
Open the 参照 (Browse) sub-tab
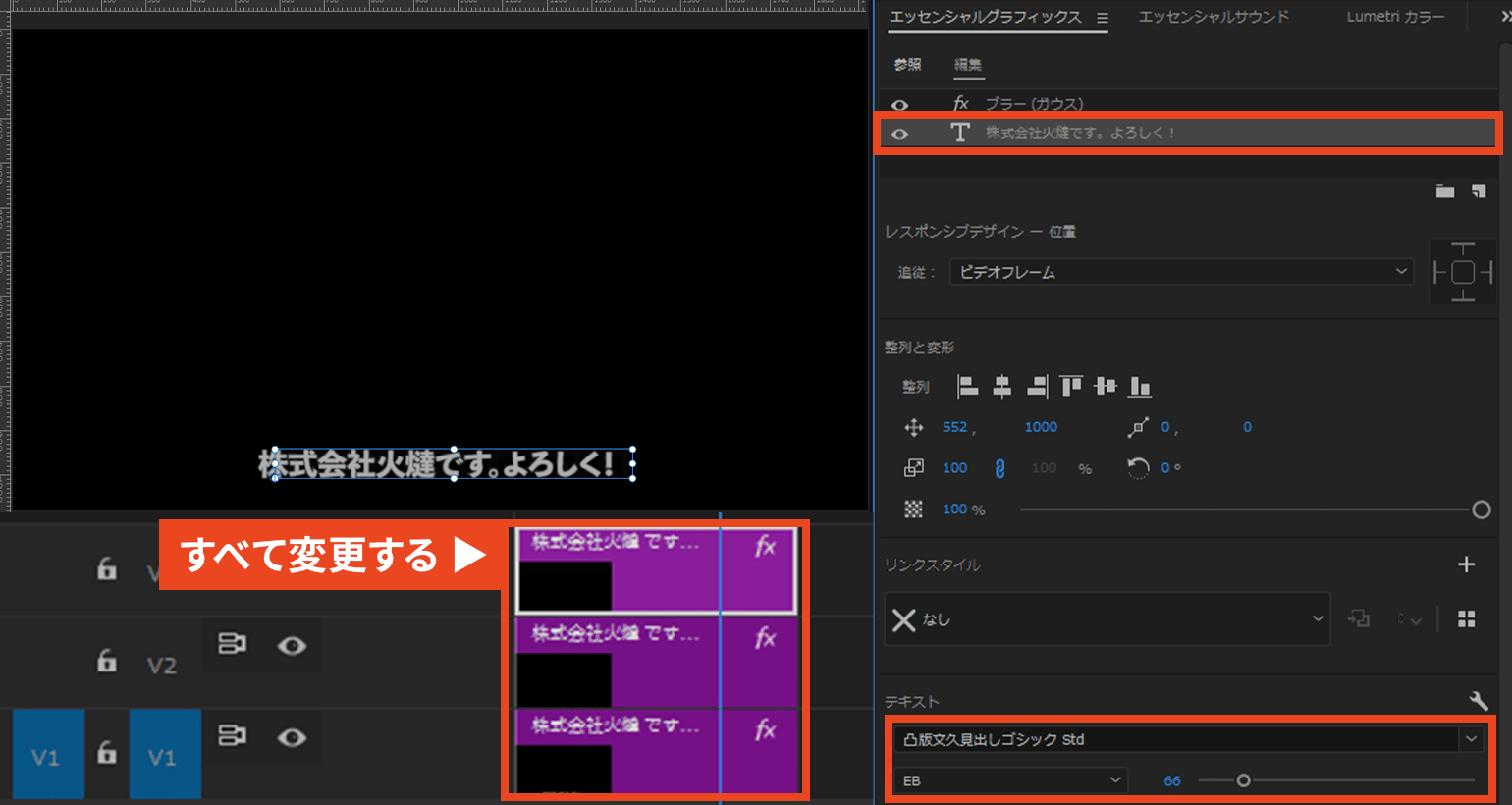point(907,65)
